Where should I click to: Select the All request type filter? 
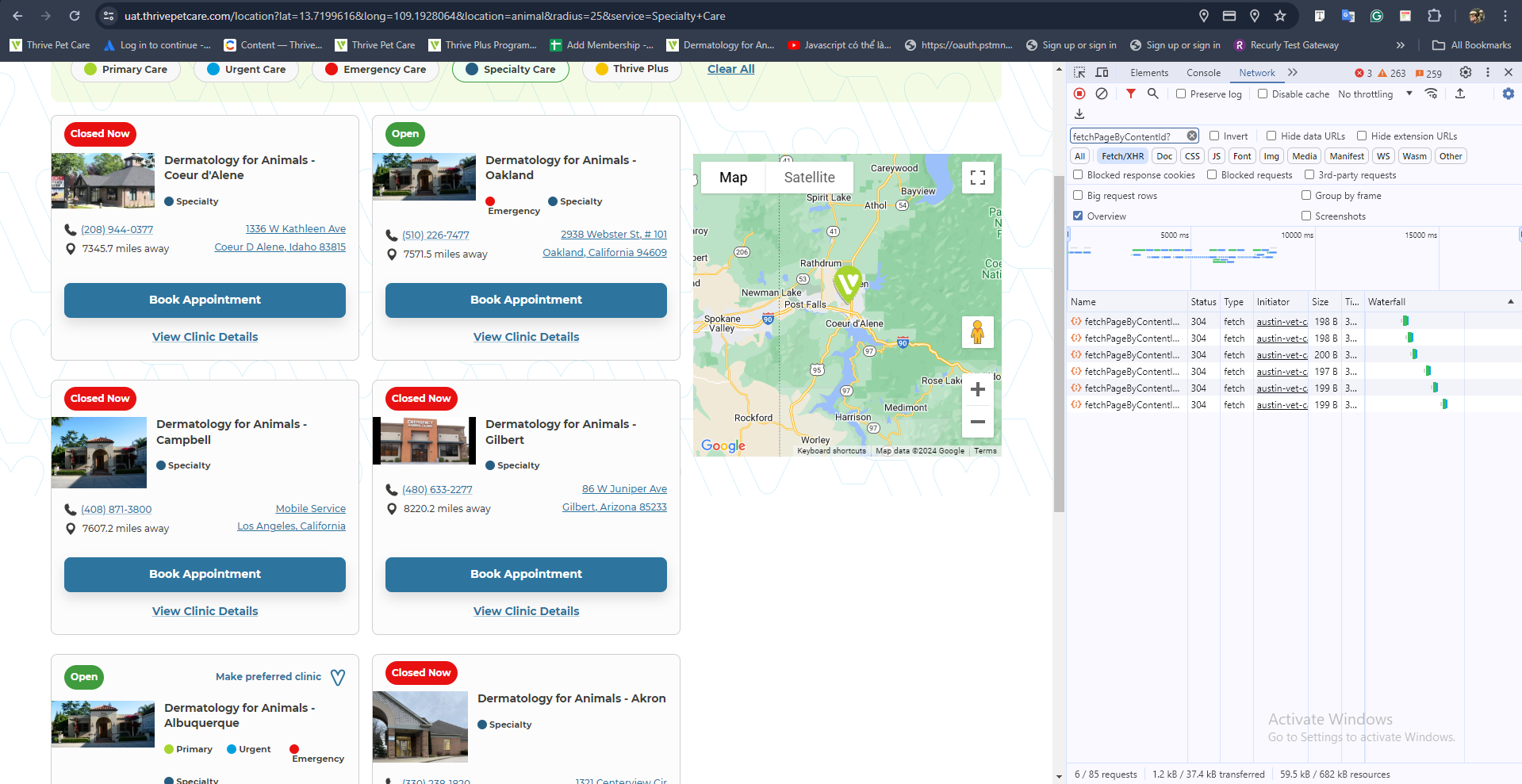click(x=1079, y=156)
